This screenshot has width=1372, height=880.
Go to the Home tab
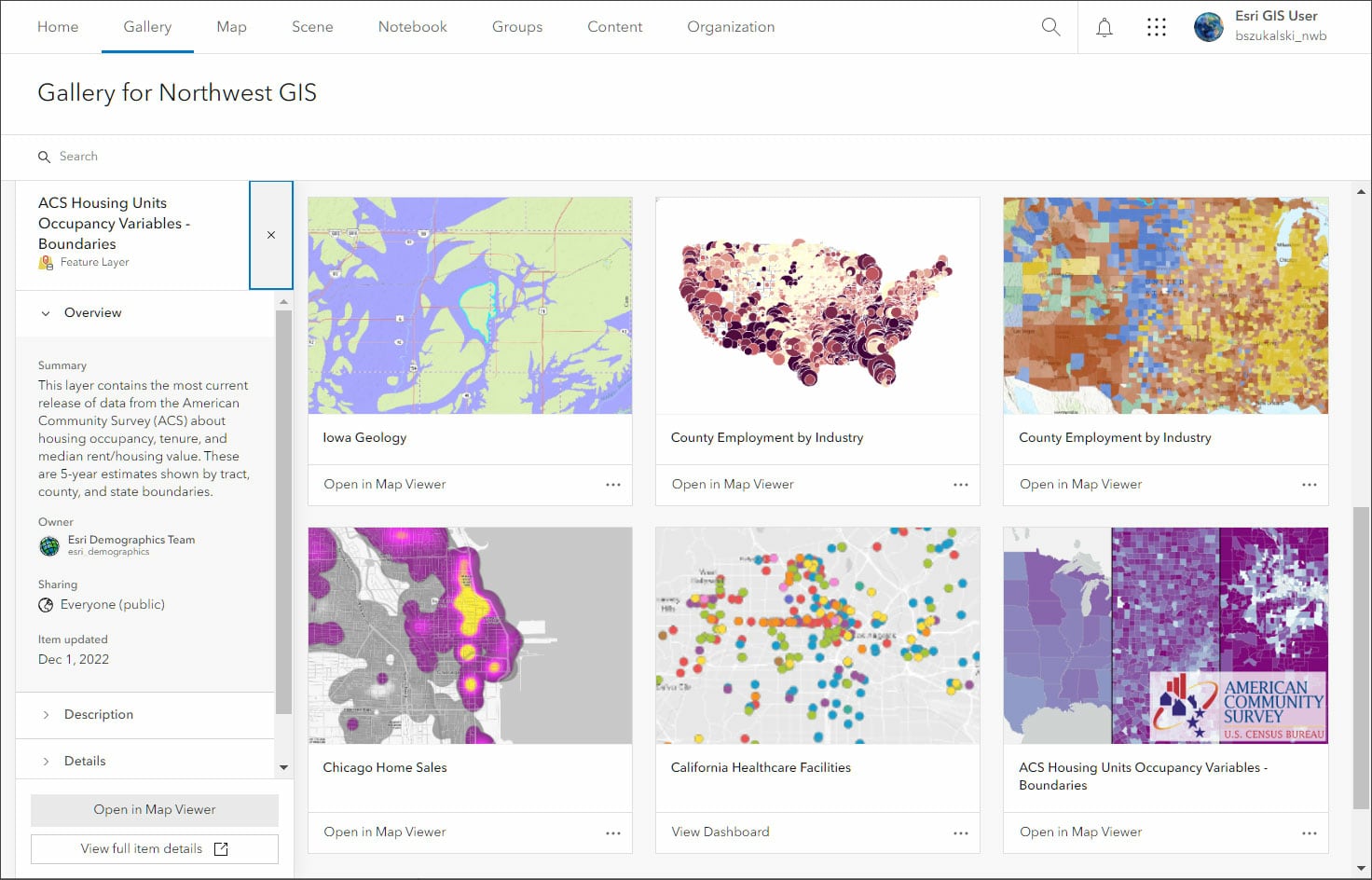click(58, 27)
